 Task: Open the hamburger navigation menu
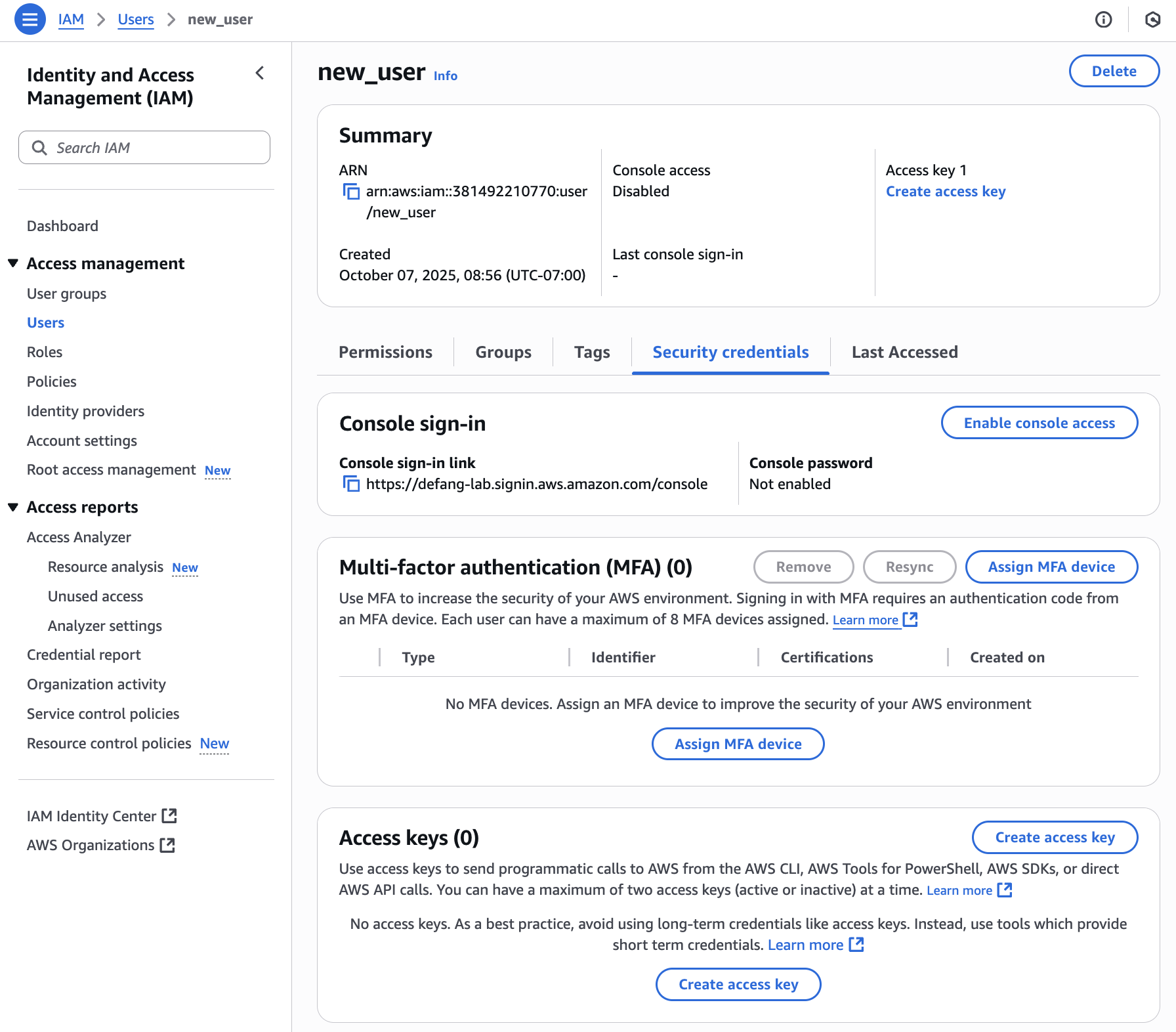click(x=30, y=20)
